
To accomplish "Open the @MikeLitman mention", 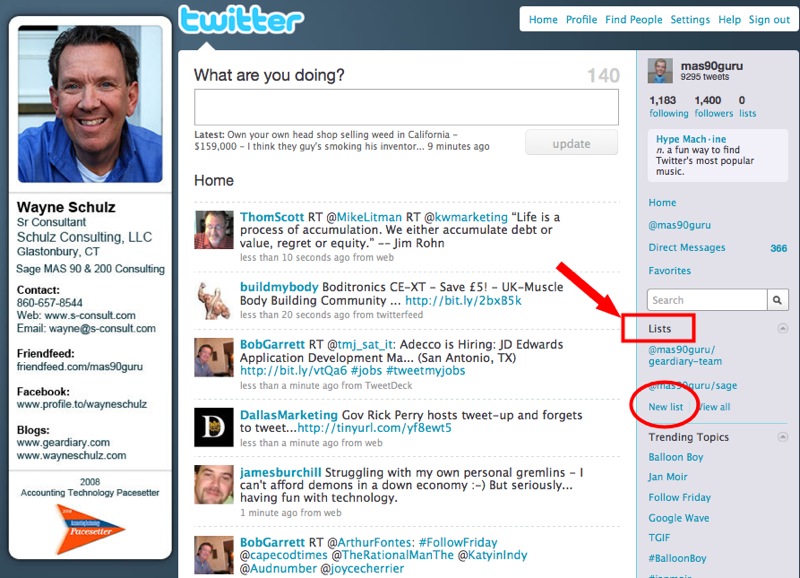I will click(x=364, y=217).
